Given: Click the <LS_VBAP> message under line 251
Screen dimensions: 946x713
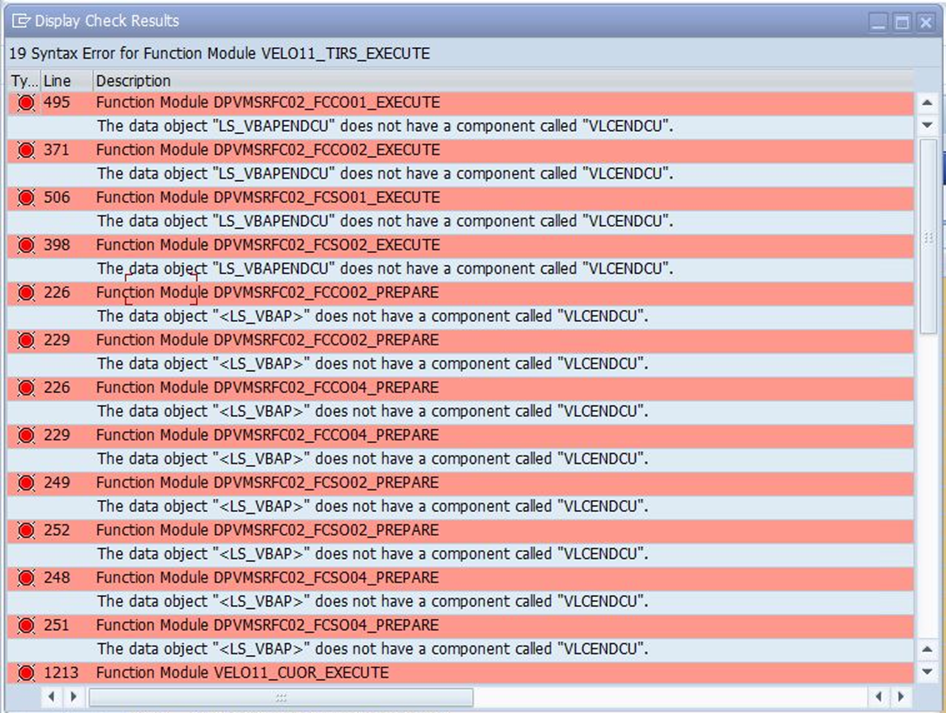Looking at the screenshot, I should [x=373, y=649].
